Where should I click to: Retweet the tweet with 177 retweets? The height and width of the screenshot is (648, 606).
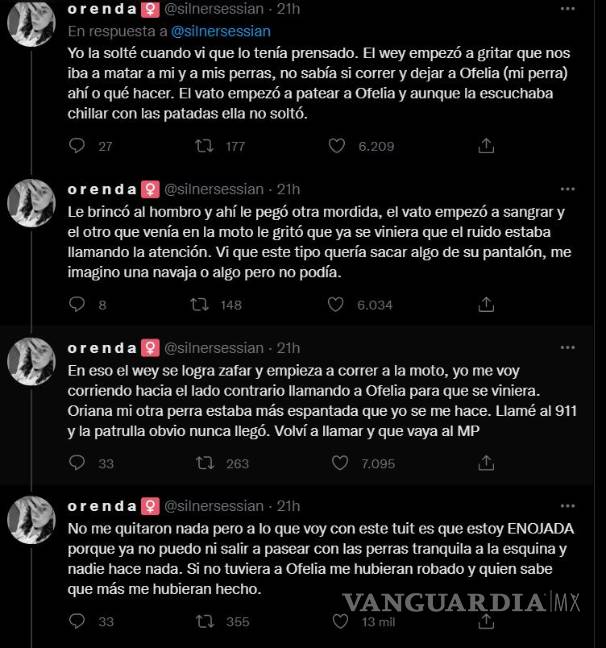pyautogui.click(x=204, y=146)
